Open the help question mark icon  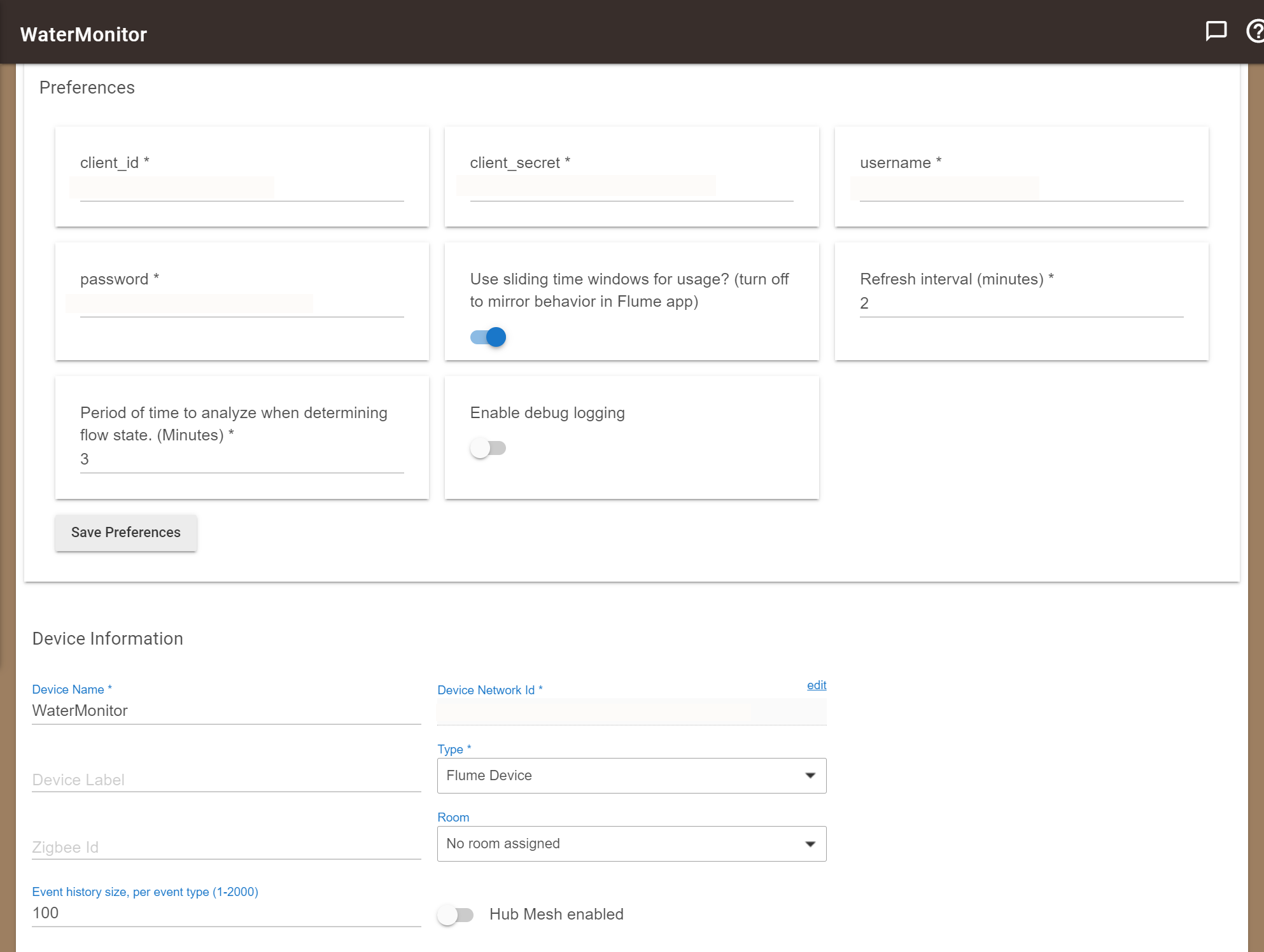(x=1255, y=31)
